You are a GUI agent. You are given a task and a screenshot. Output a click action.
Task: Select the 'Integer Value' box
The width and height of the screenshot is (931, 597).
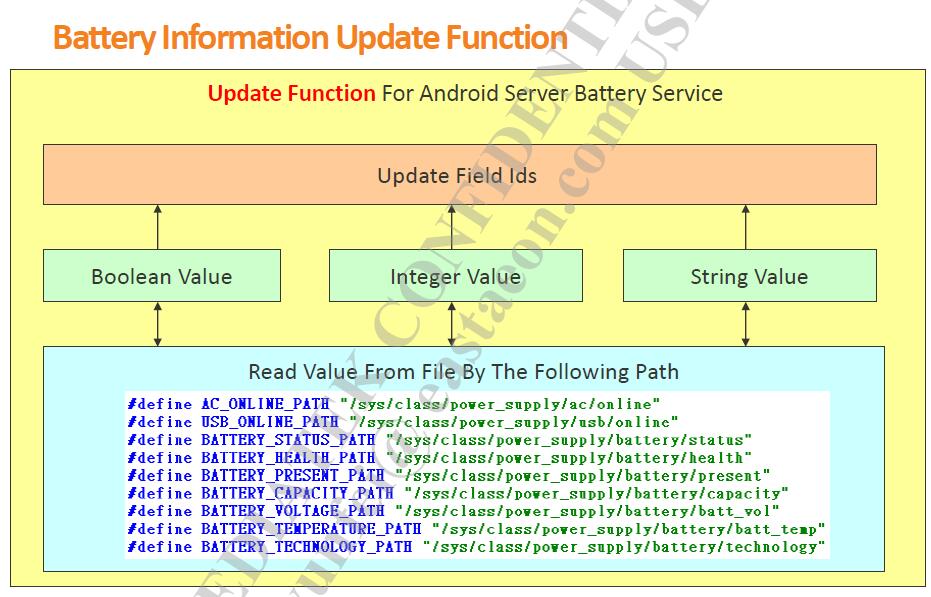(x=455, y=276)
